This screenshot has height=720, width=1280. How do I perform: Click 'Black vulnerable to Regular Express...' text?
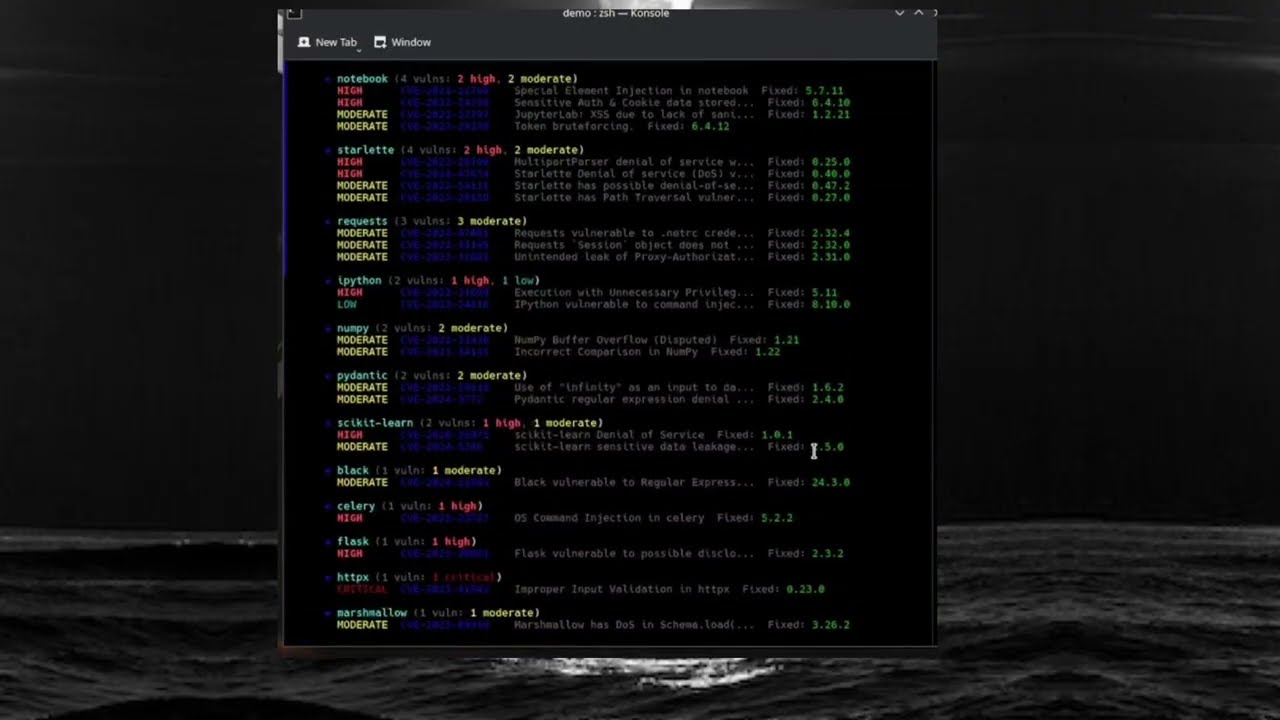tap(634, 482)
